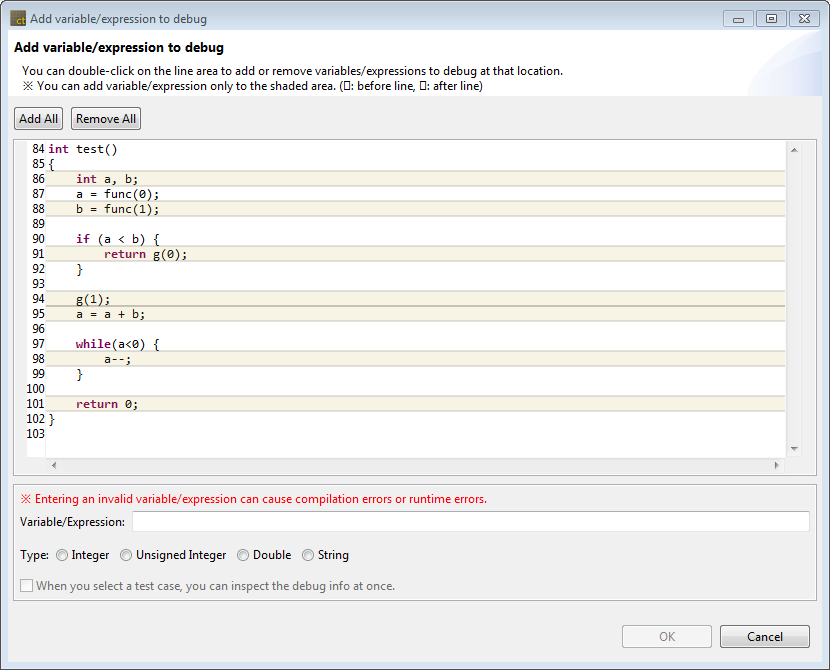Viewport: 830px width, 670px height.
Task: Select the Unsigned Integer radio button
Action: [x=126, y=555]
